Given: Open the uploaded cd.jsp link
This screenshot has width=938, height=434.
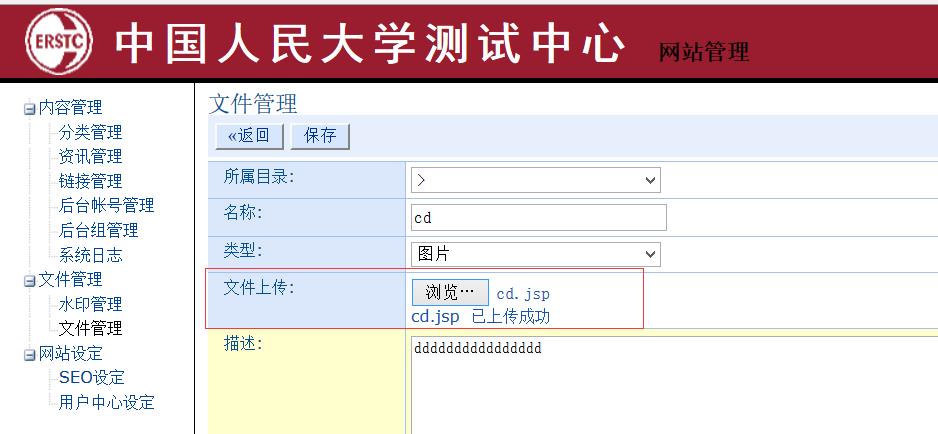Looking at the screenshot, I should pos(436,317).
